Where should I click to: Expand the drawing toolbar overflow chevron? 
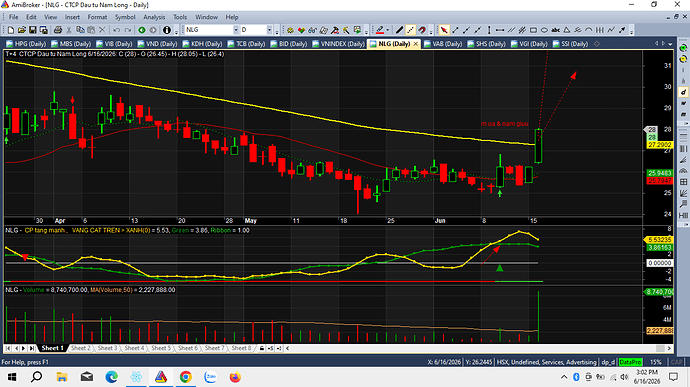click(631, 32)
